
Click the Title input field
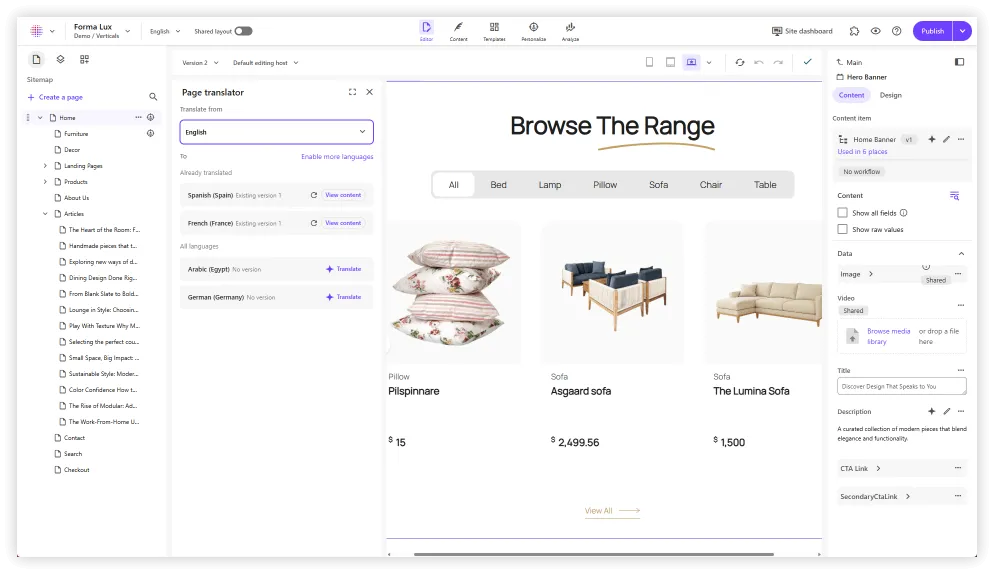901,386
